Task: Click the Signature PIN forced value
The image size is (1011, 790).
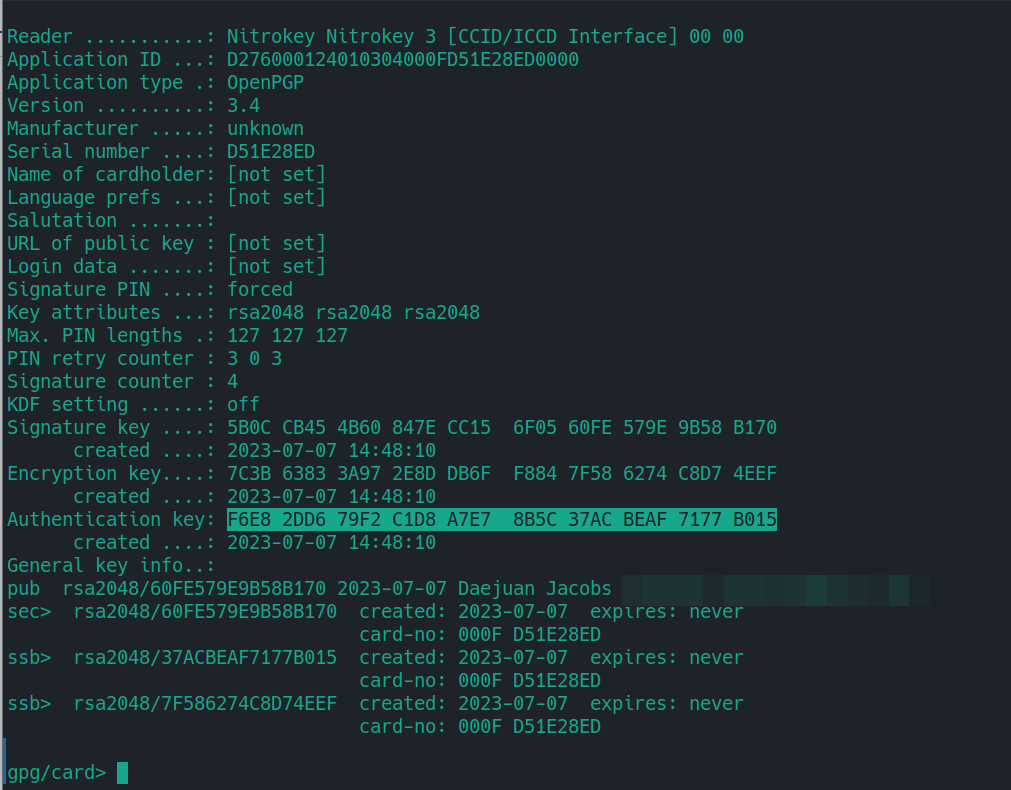Action: [x=260, y=290]
